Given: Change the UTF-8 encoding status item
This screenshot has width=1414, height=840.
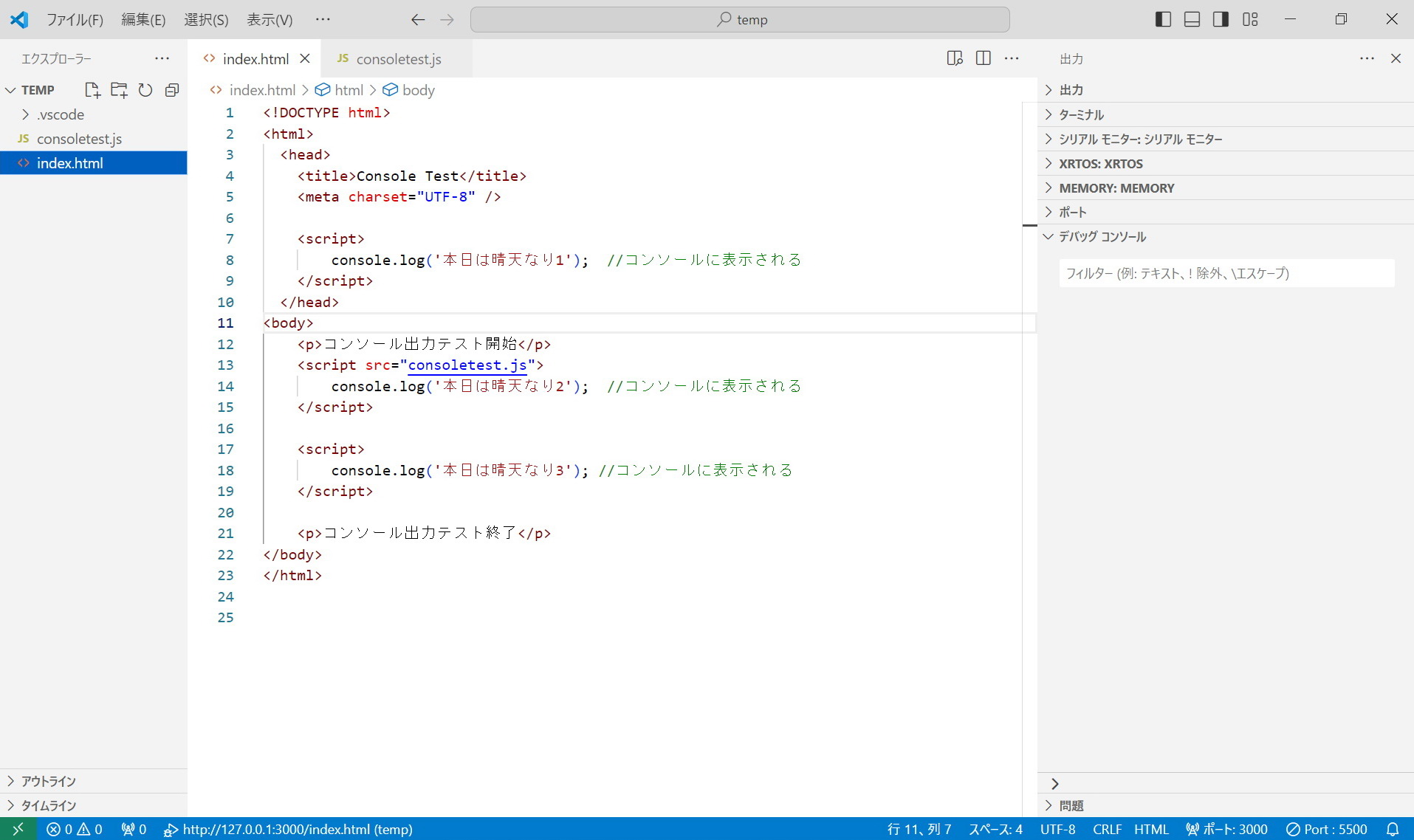Looking at the screenshot, I should pyautogui.click(x=1058, y=829).
